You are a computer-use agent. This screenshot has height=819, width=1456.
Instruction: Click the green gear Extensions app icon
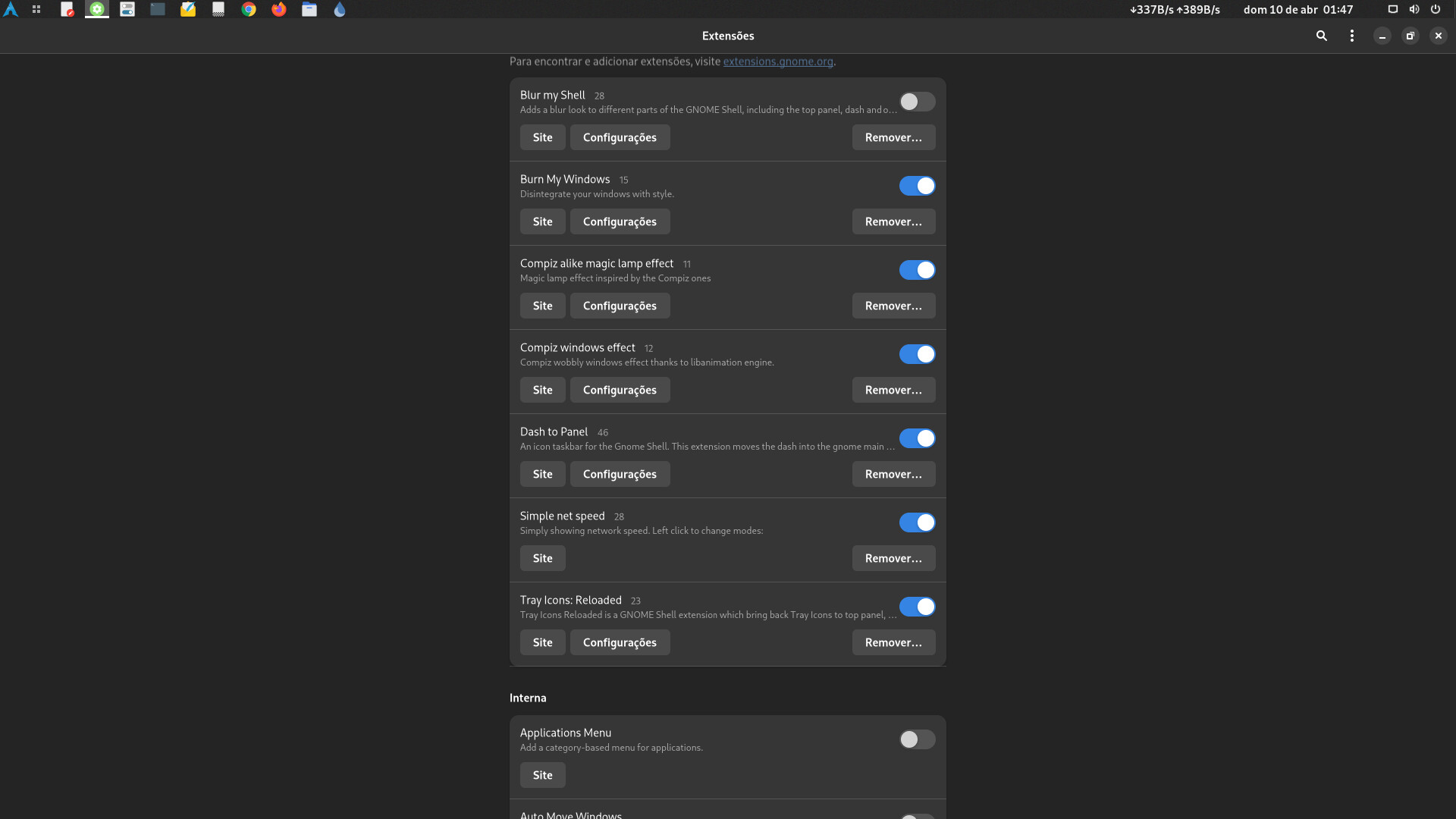pyautogui.click(x=97, y=10)
